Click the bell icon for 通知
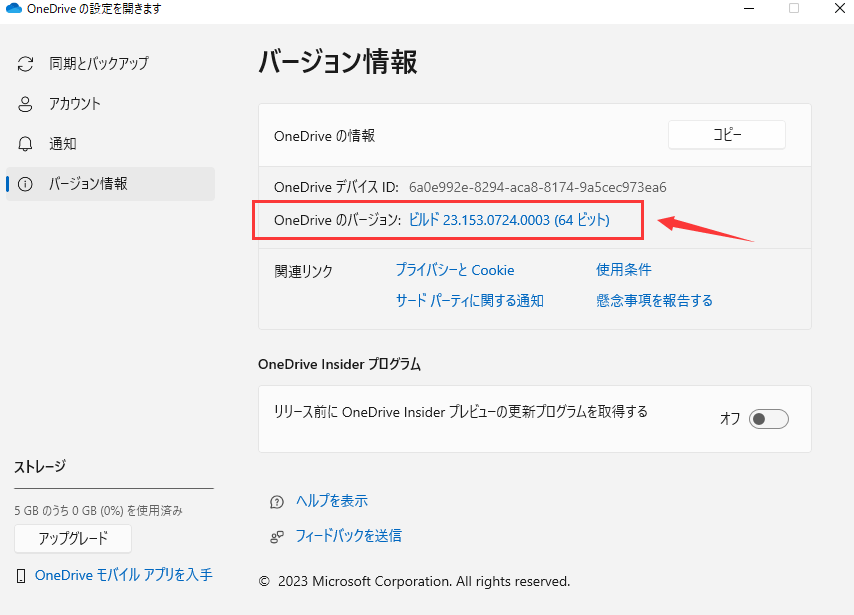The width and height of the screenshot is (854, 615). tap(24, 143)
